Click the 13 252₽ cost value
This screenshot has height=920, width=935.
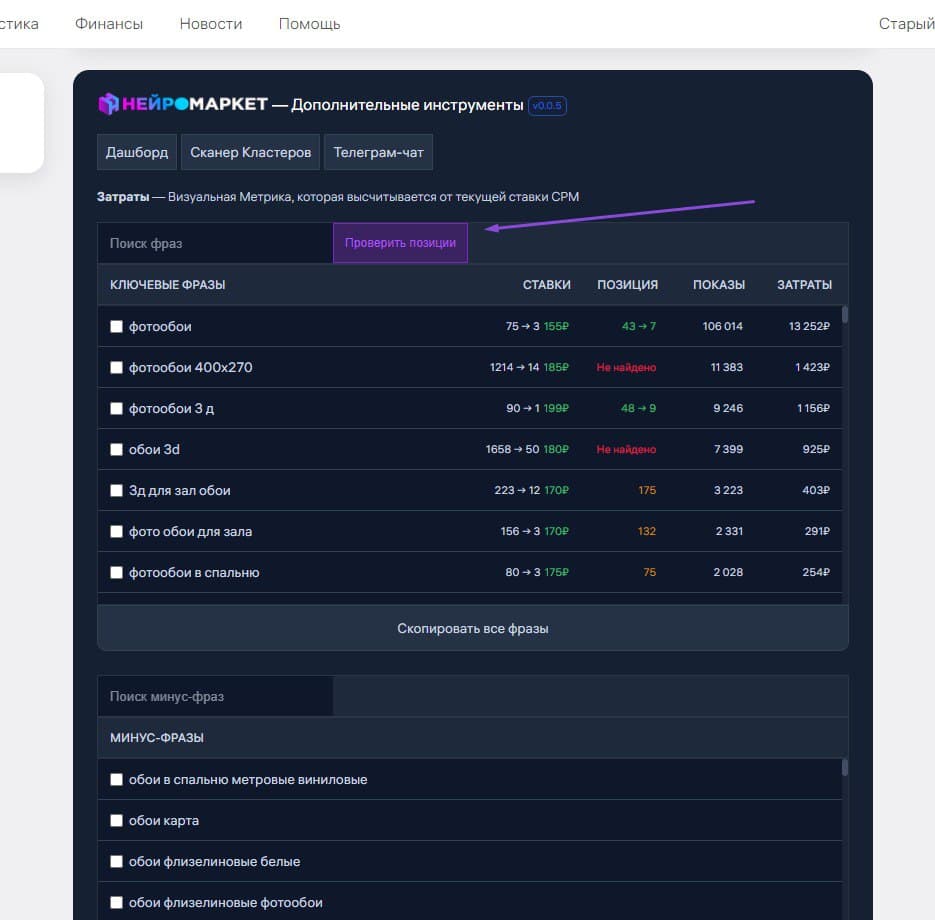809,326
